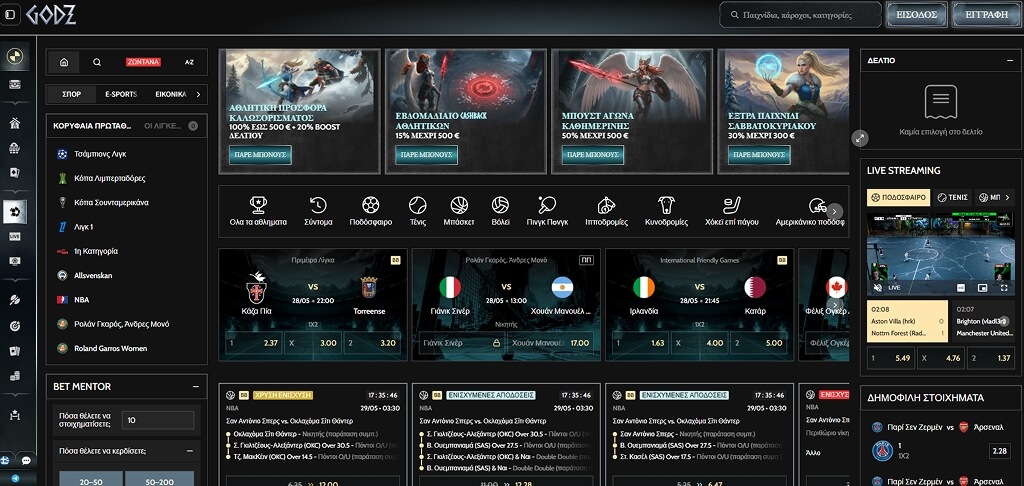Select odds 17.00 for Χουάν Μανουέλ
Viewport: 1024px width, 486px height.
click(x=552, y=342)
